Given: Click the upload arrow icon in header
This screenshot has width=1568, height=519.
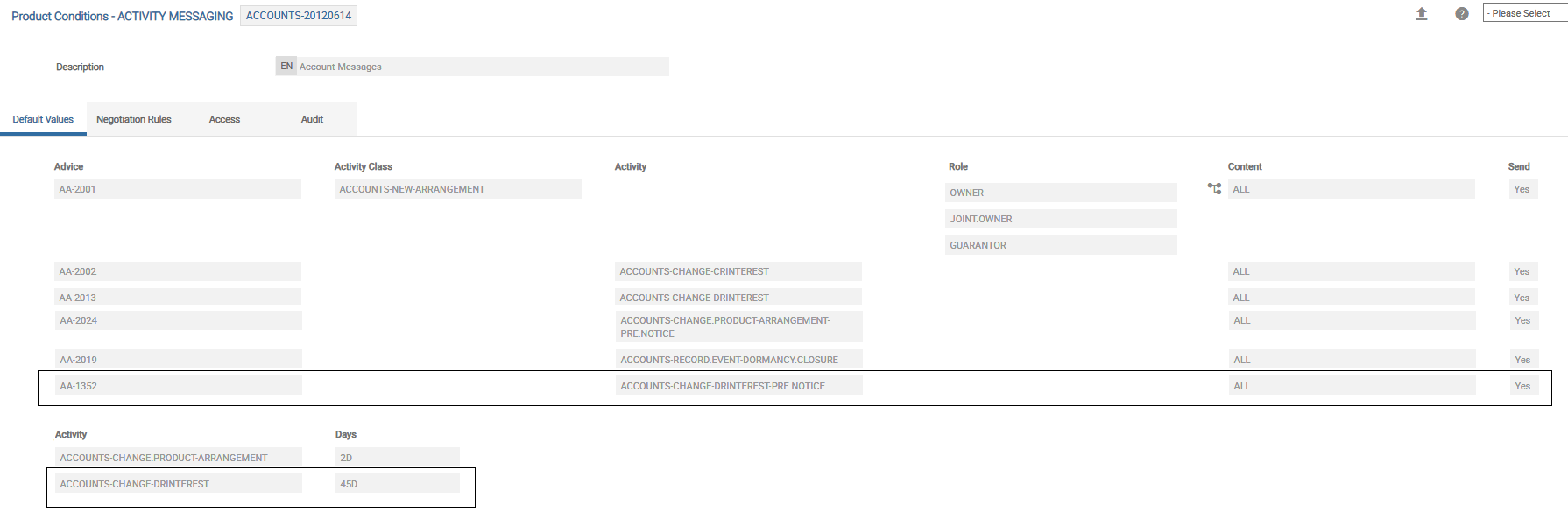Looking at the screenshot, I should tap(1422, 14).
